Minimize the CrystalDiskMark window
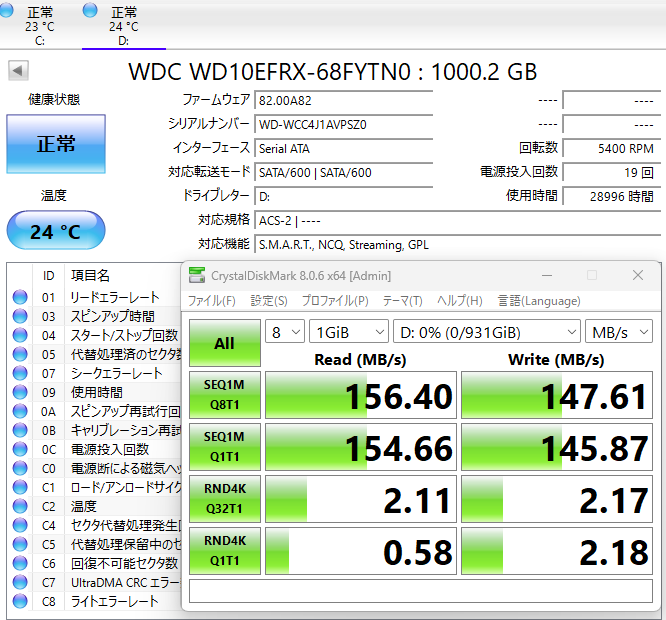The height and width of the screenshot is (620, 666). [547, 276]
